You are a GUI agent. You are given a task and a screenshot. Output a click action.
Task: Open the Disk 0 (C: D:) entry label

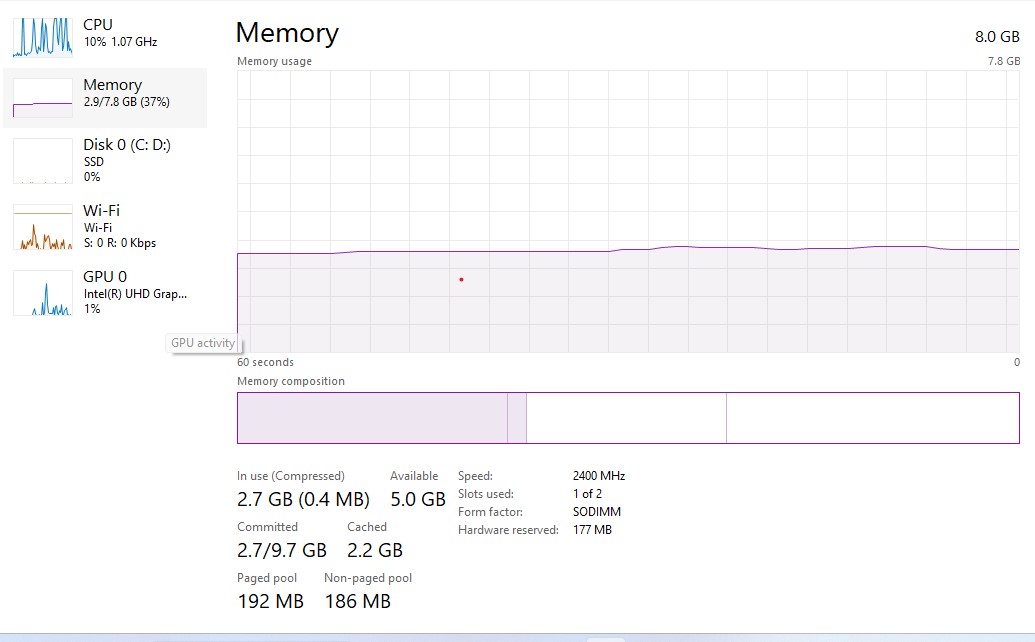pyautogui.click(x=127, y=144)
